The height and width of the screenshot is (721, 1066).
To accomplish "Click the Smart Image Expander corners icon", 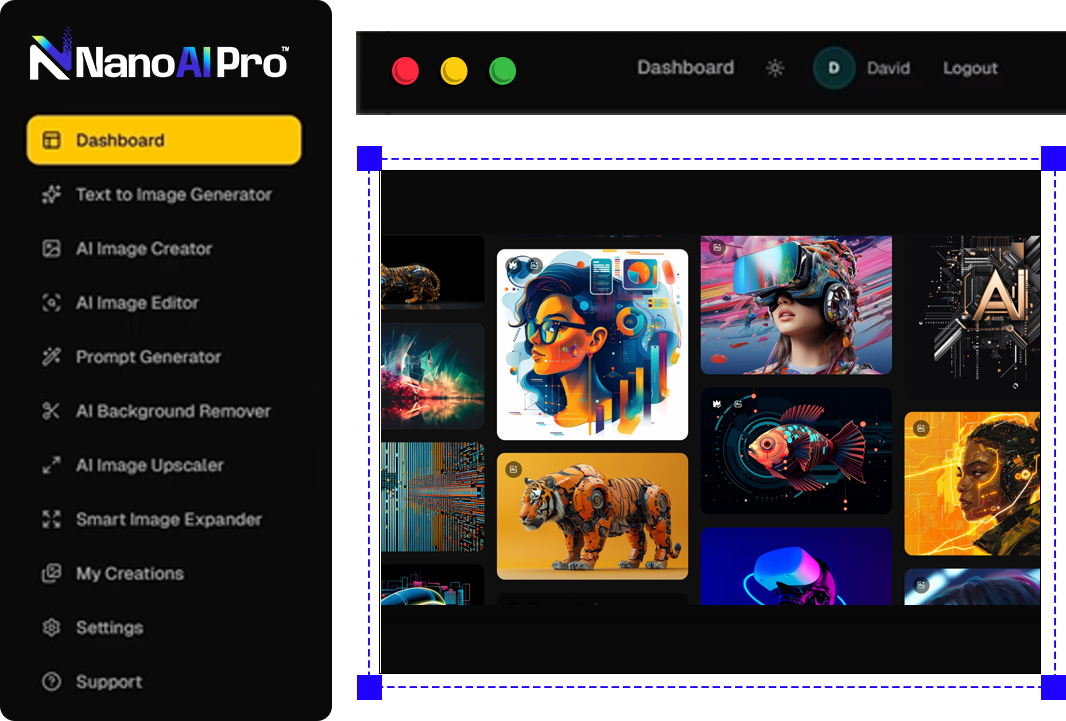I will [x=51, y=519].
